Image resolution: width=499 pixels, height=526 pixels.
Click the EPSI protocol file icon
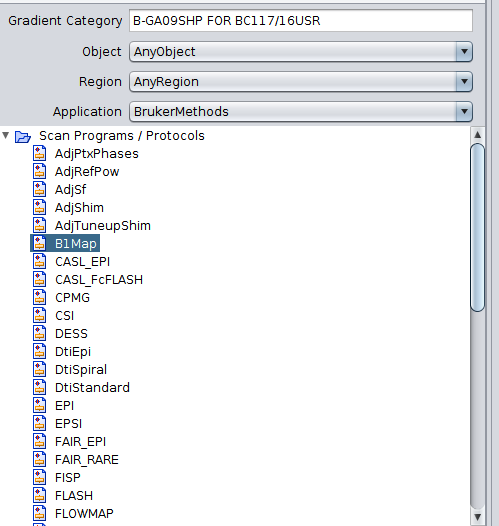coord(39,423)
